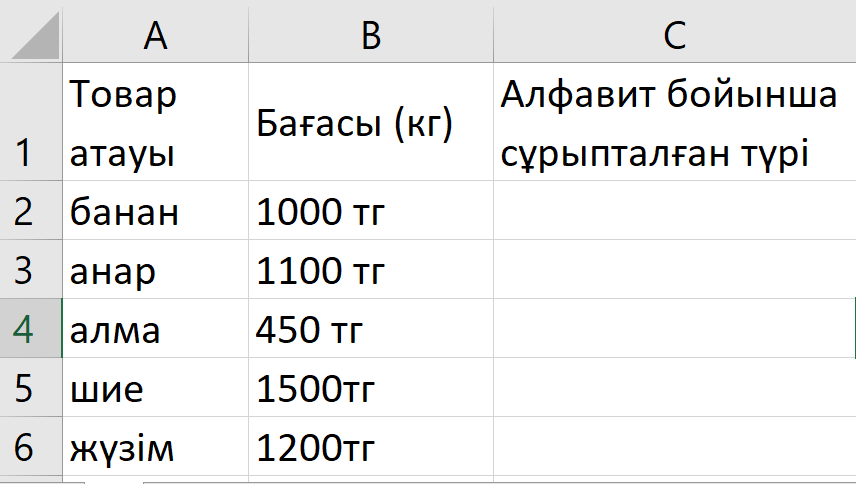Click the 'Бағасы (кг)' header cell
The image size is (856, 484).
[x=371, y=123]
